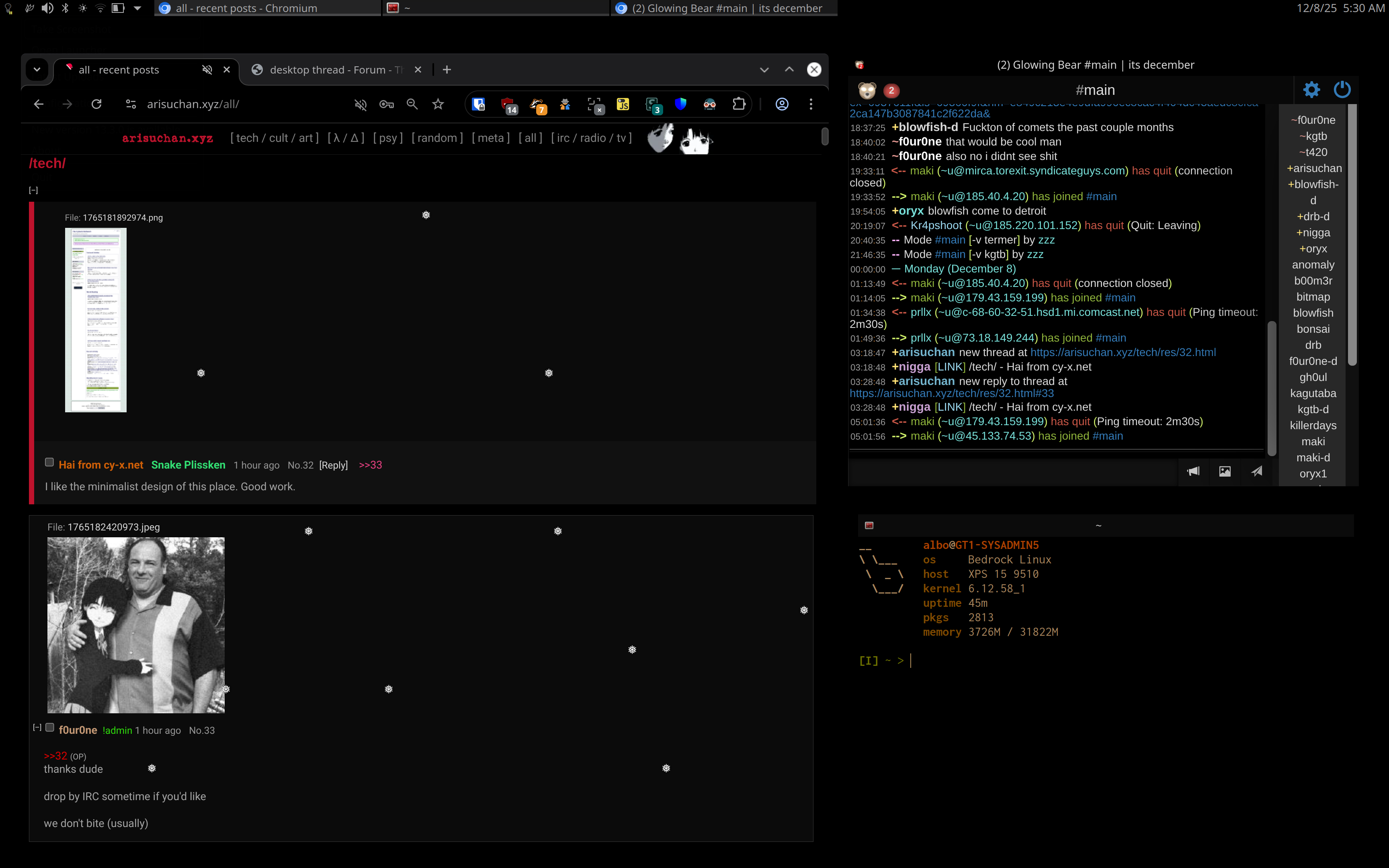Click the megaphone icon in chat input bar

pyautogui.click(x=1193, y=471)
